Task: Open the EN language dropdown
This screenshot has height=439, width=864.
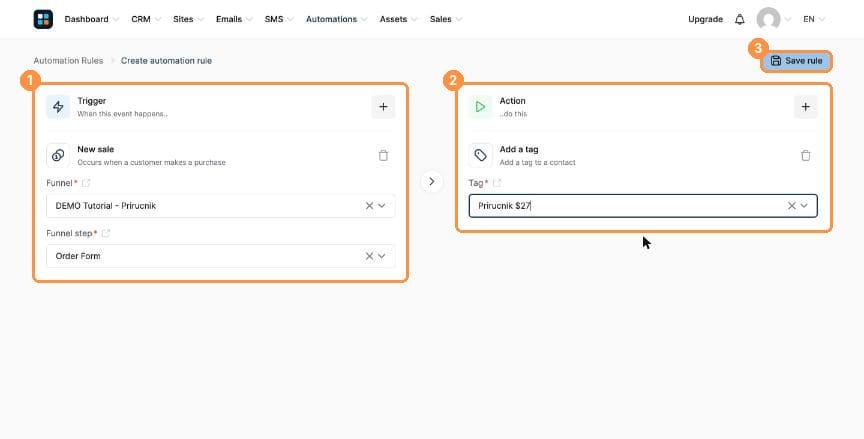Action: [x=814, y=19]
